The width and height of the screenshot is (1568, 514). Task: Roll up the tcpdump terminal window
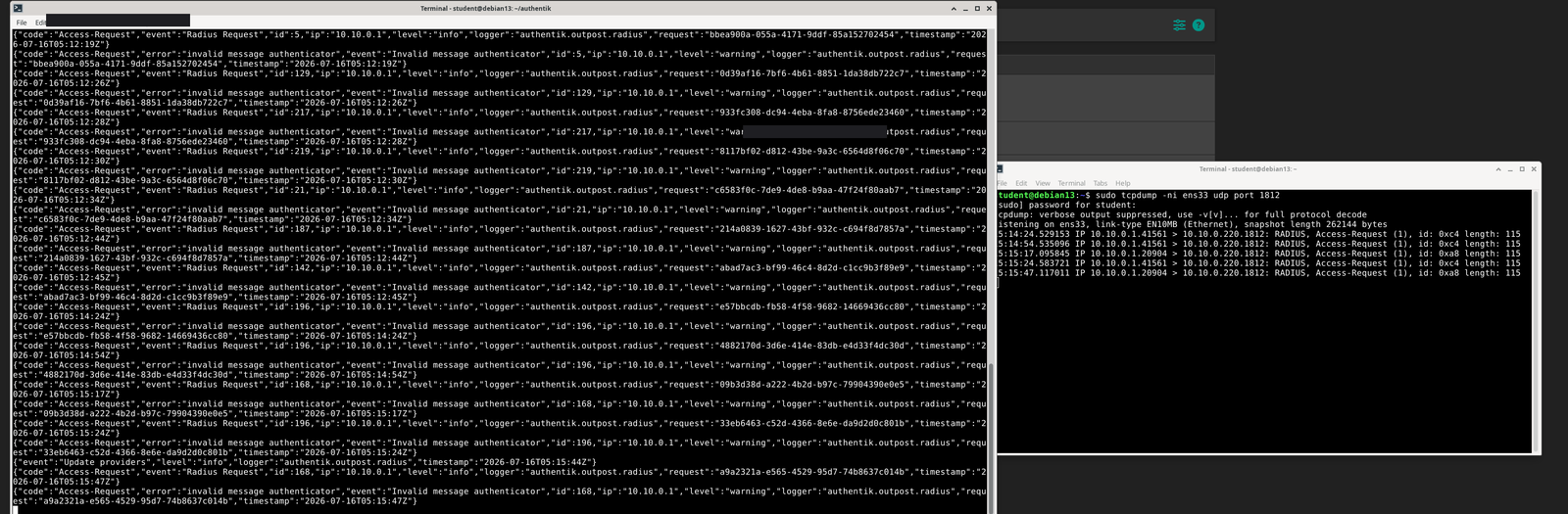(x=1498, y=169)
